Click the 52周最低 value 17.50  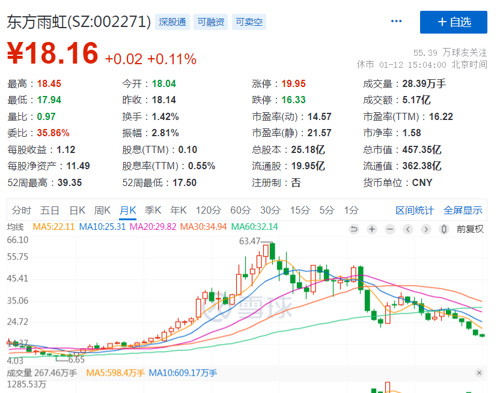click(184, 183)
